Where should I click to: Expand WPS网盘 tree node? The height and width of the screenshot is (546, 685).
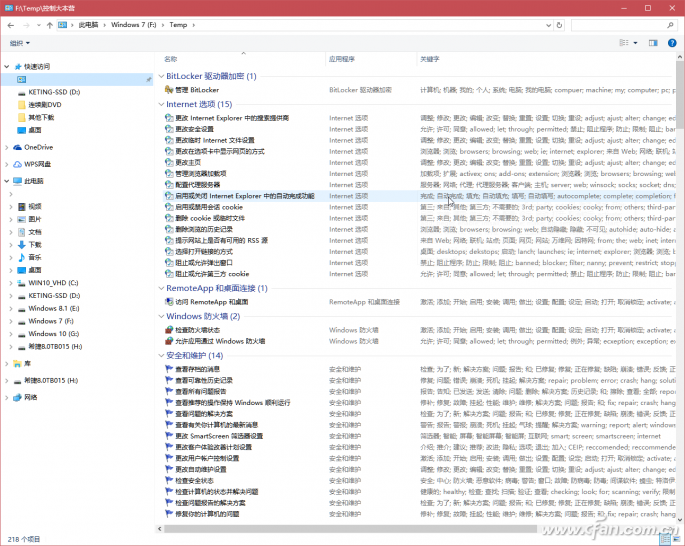(x=7, y=165)
